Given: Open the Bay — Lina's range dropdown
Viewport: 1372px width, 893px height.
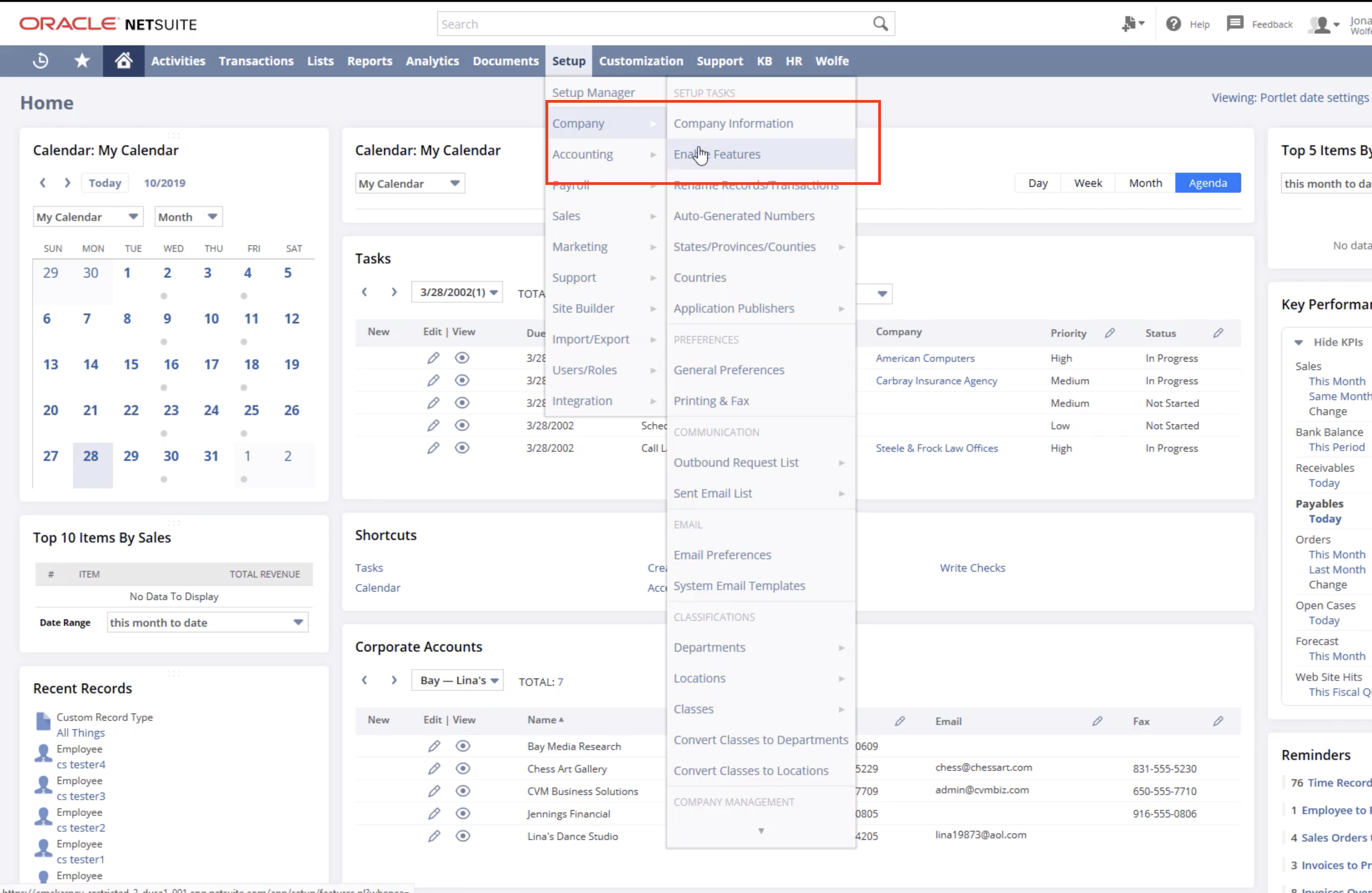Looking at the screenshot, I should (x=457, y=680).
